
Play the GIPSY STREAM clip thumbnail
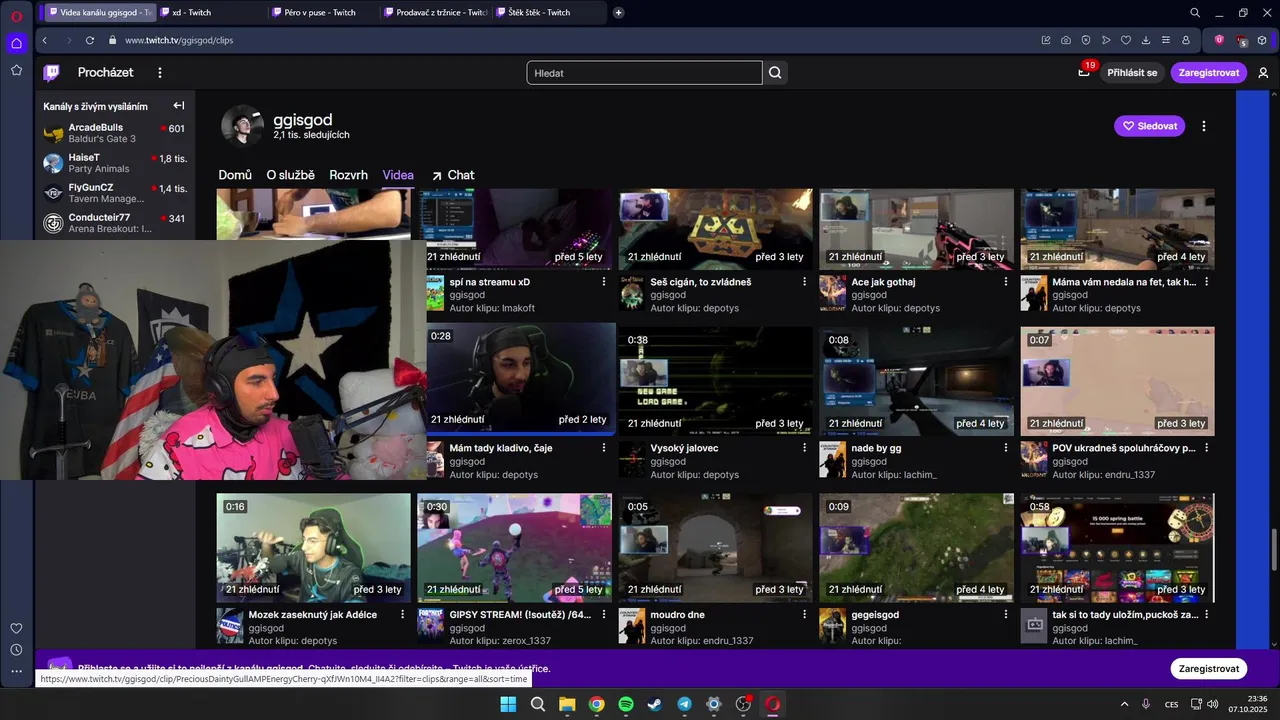(514, 547)
